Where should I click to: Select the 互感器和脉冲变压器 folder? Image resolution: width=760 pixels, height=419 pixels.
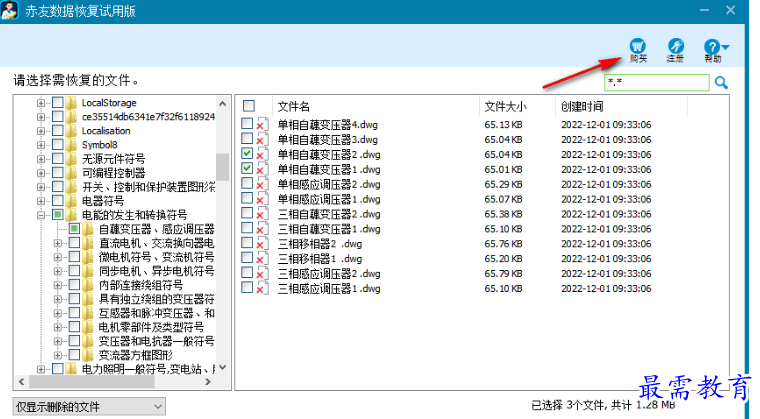tap(156, 313)
